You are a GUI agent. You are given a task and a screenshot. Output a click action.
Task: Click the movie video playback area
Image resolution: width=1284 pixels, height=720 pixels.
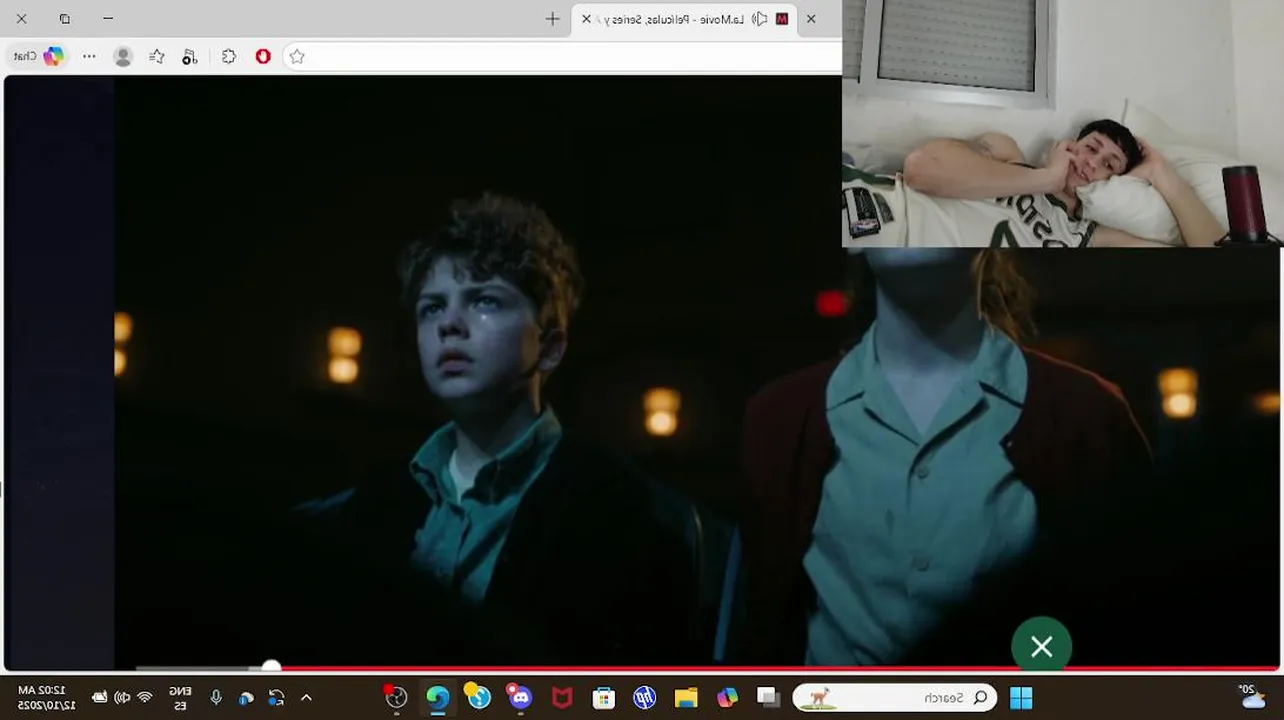(x=640, y=370)
